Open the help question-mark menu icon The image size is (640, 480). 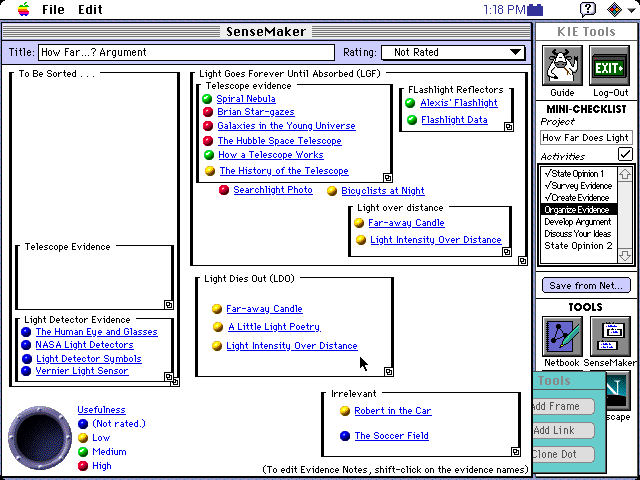[x=588, y=9]
